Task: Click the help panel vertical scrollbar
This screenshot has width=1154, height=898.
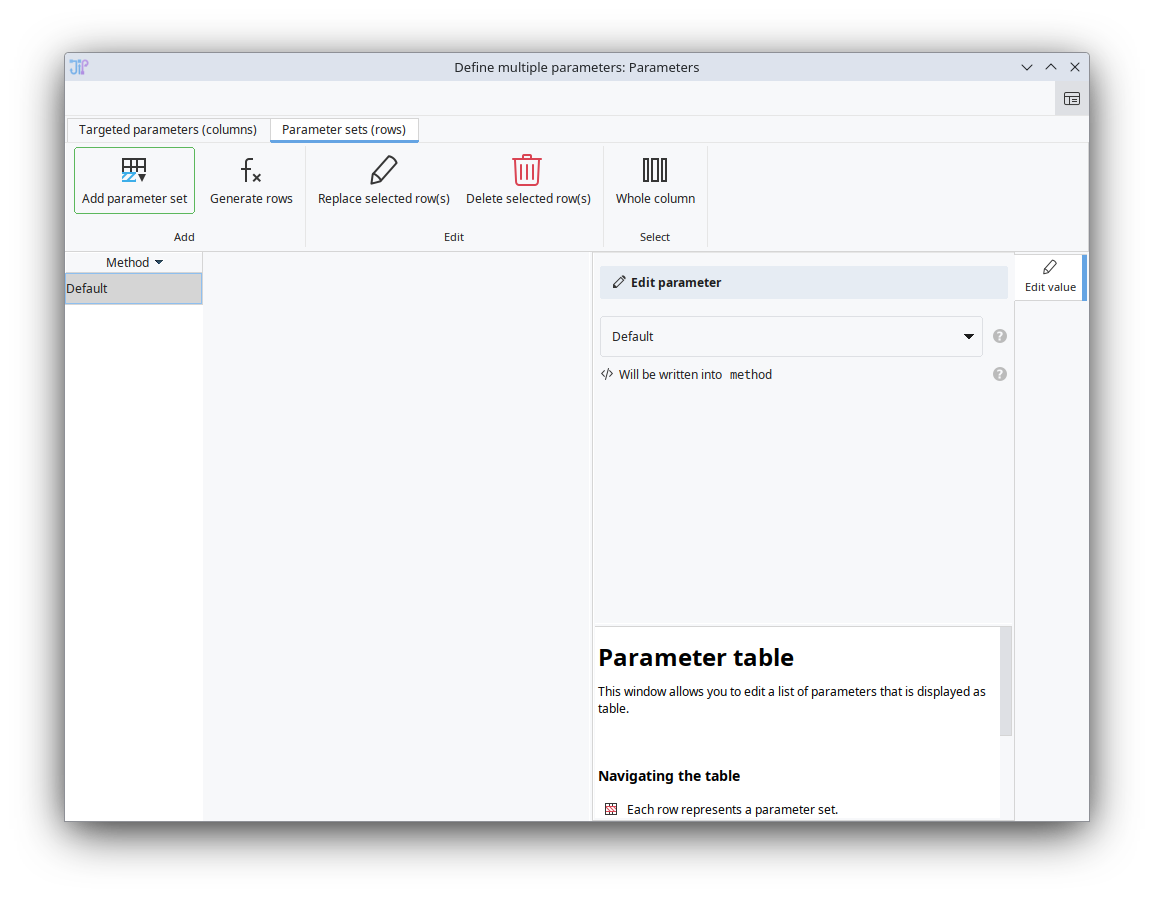Action: [x=1006, y=680]
